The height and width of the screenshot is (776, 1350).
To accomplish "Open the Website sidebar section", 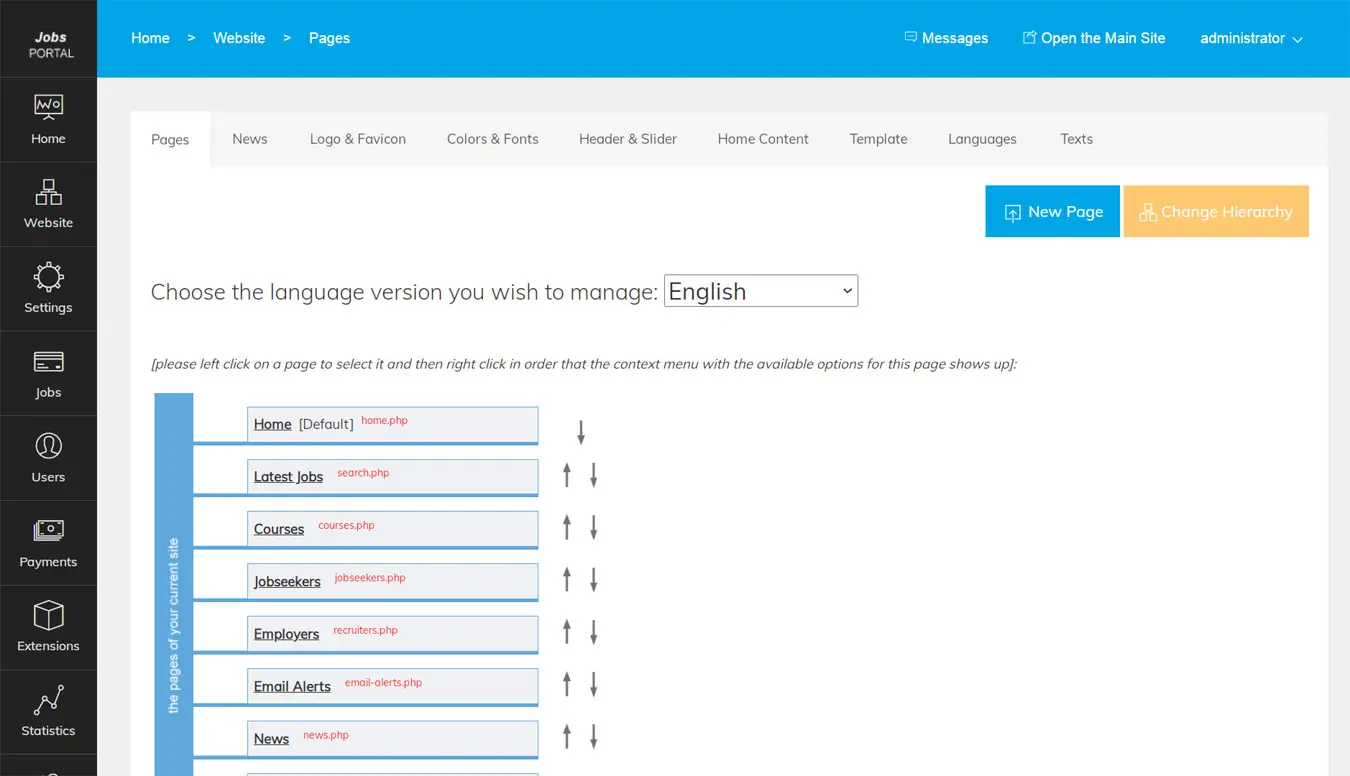I will click(48, 204).
